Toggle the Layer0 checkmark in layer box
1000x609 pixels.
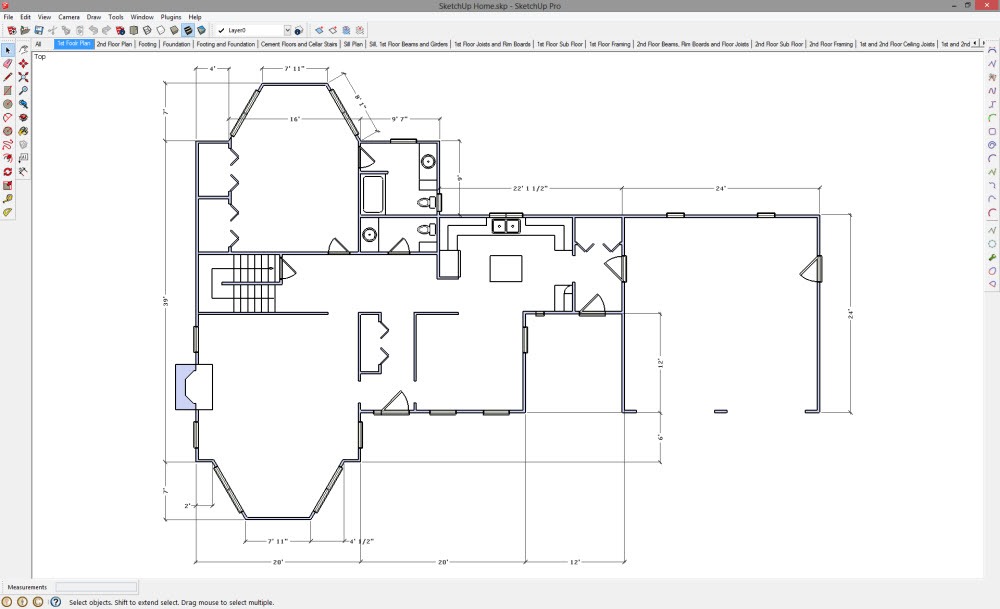(x=221, y=30)
